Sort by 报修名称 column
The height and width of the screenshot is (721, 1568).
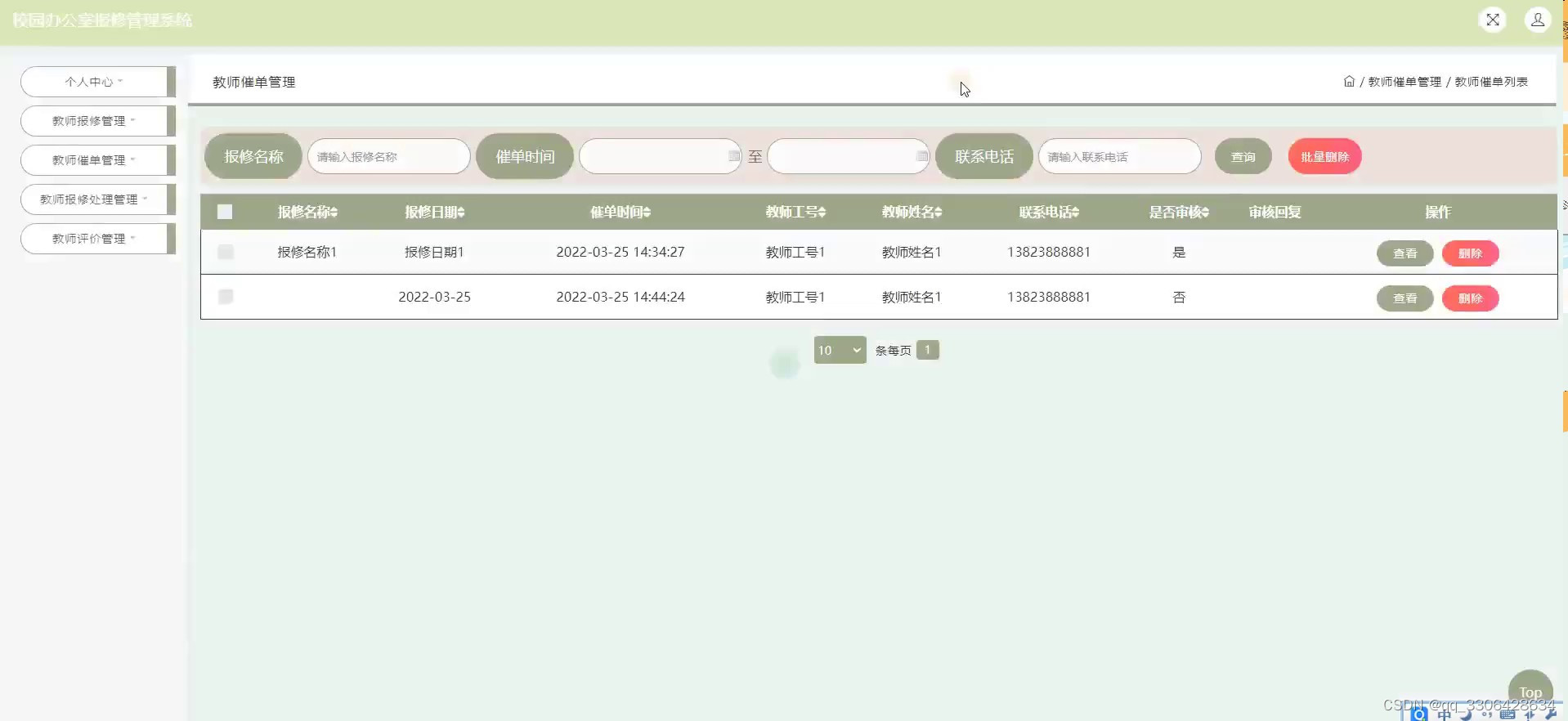[x=307, y=213]
